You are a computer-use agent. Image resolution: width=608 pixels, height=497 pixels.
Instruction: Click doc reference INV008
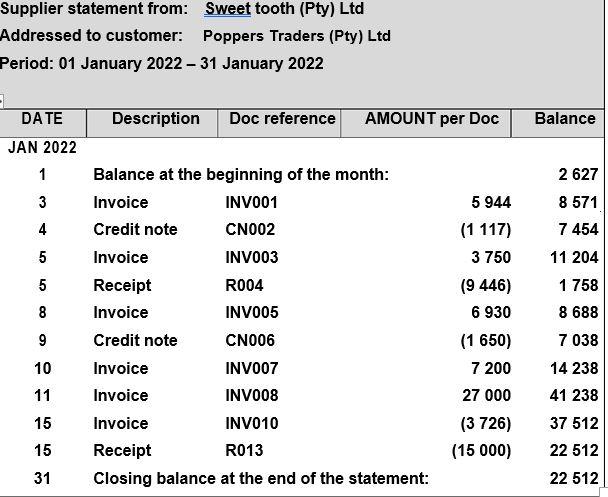click(252, 395)
